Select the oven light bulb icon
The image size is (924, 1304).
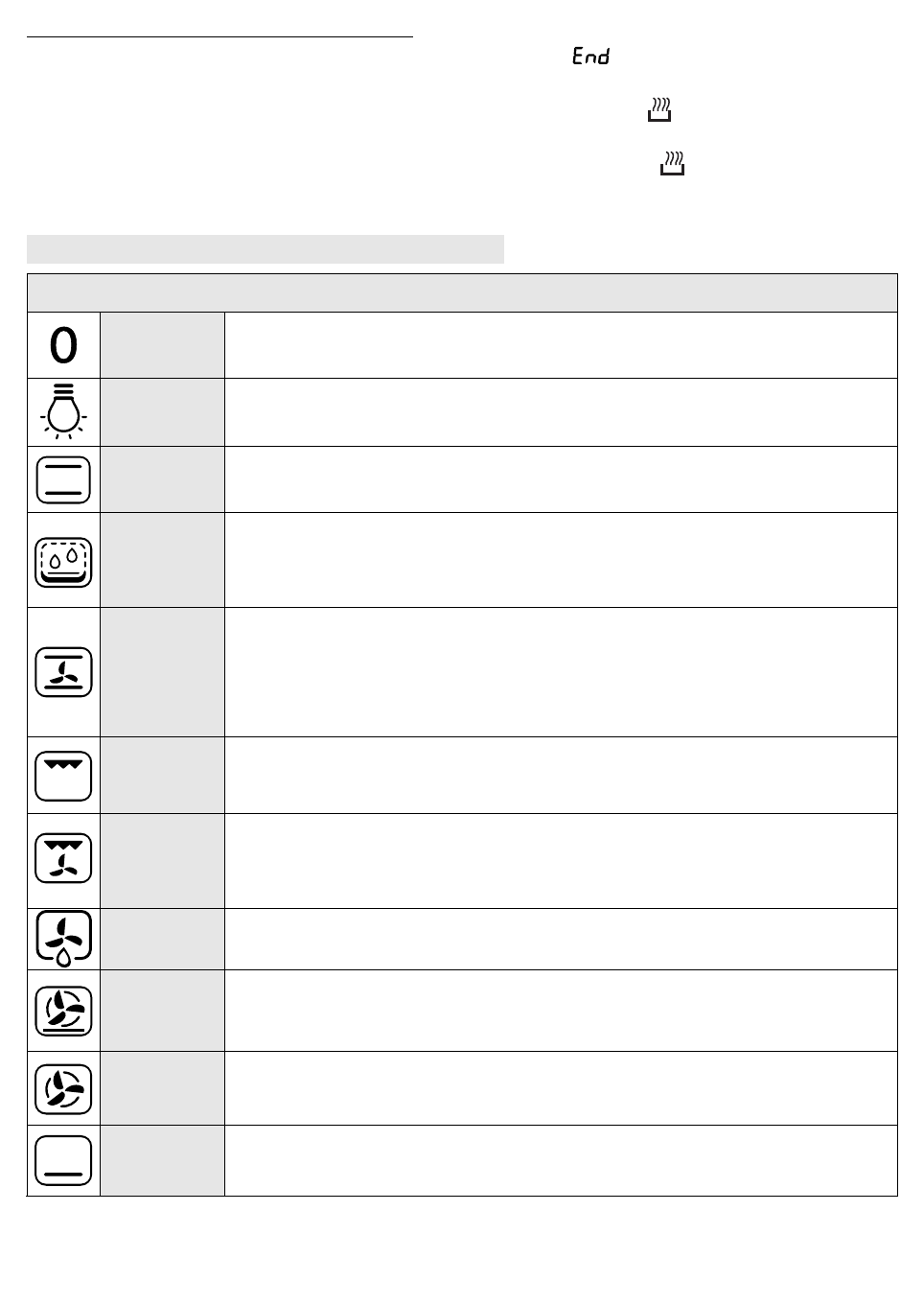[x=63, y=411]
